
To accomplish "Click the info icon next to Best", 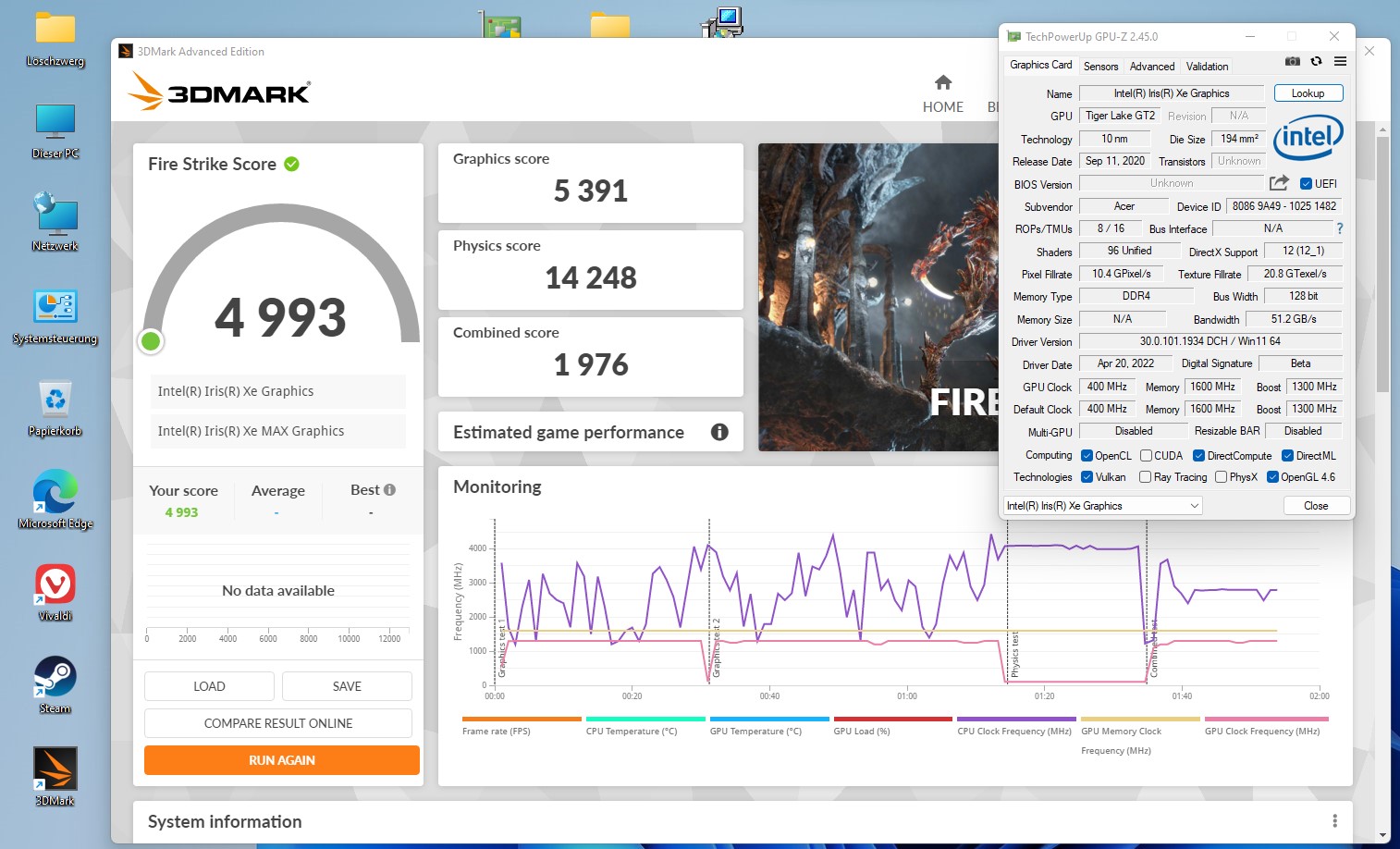I will tap(389, 490).
